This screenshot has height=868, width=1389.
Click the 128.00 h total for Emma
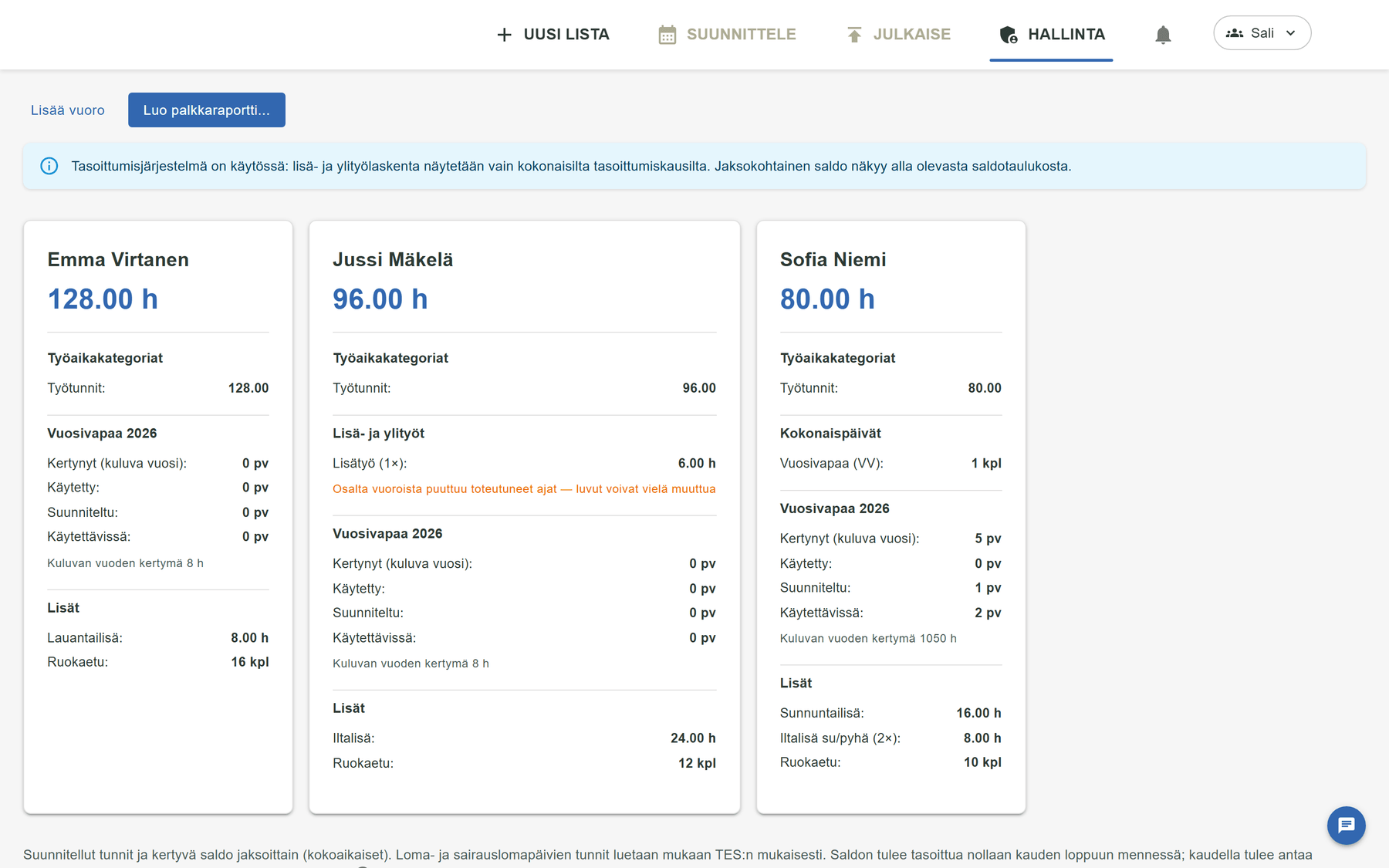pos(103,299)
